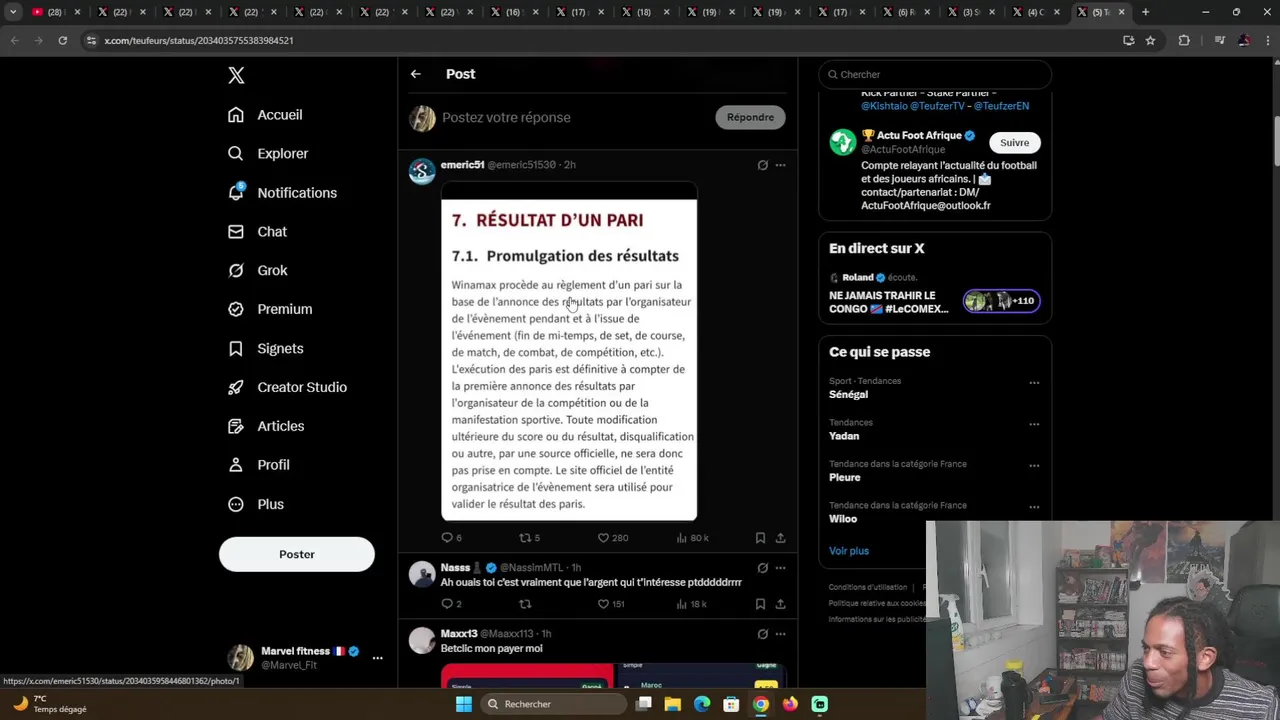The image size is (1280, 720).
Task: Open Explorer in the sidebar
Action: pyautogui.click(x=268, y=154)
